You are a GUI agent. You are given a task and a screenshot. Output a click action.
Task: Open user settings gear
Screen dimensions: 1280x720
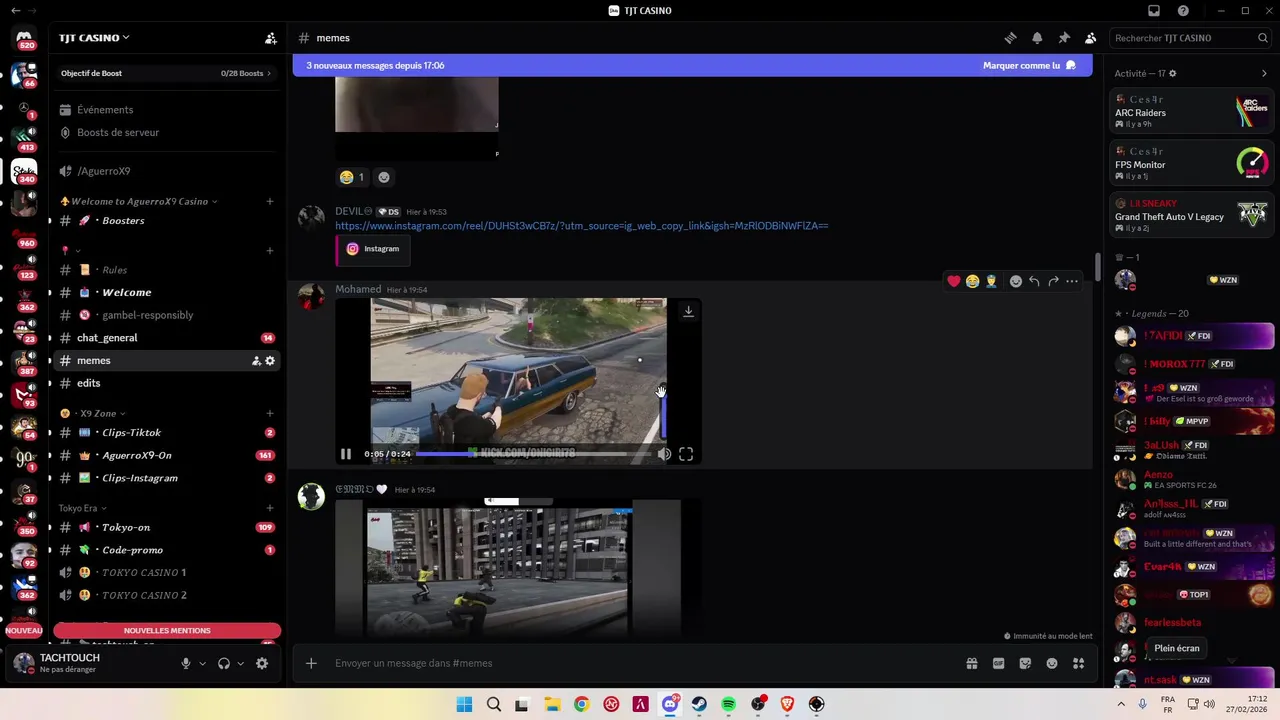[262, 663]
